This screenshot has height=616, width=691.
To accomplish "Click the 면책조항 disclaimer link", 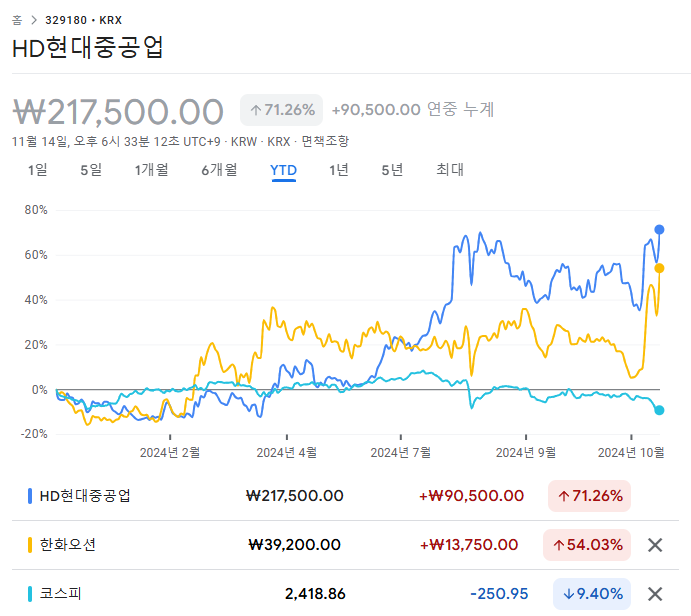I will coord(325,141).
